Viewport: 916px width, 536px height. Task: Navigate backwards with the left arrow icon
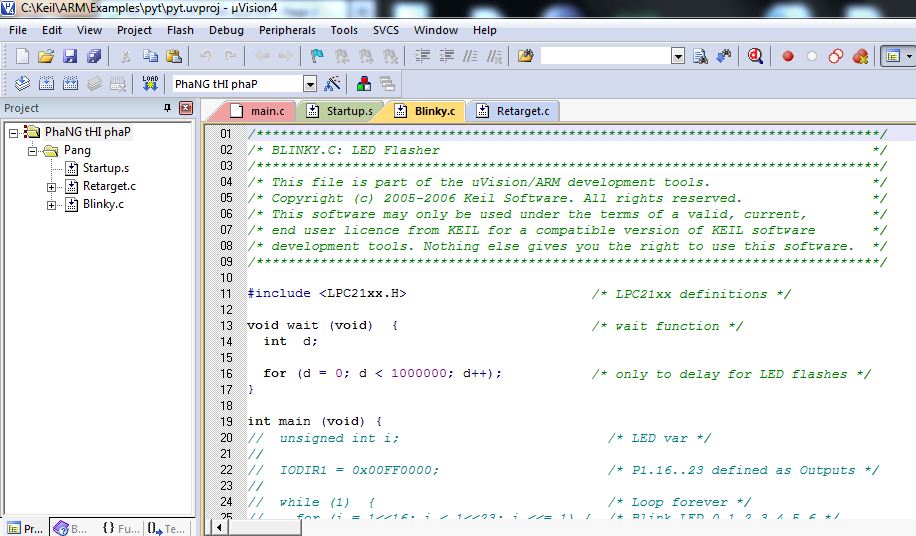point(262,56)
